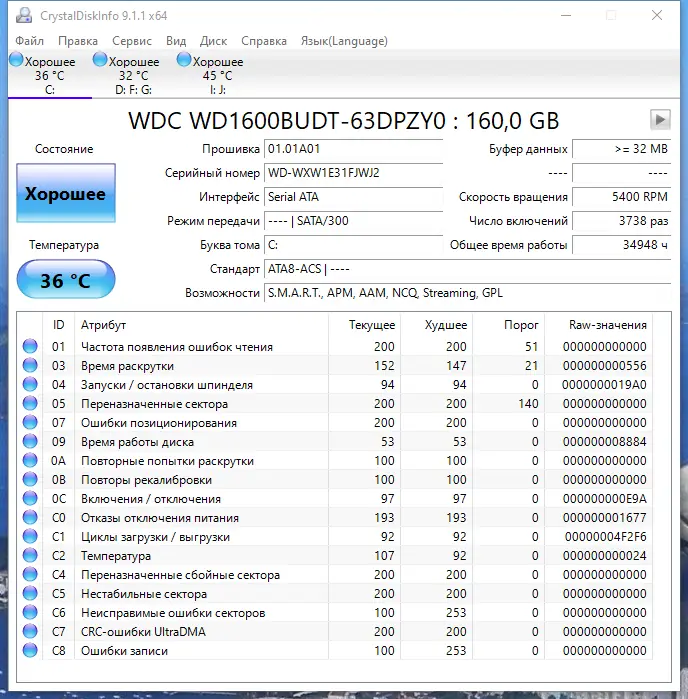Click status dot for Температура attribute C2
The image size is (688, 699).
[30, 555]
